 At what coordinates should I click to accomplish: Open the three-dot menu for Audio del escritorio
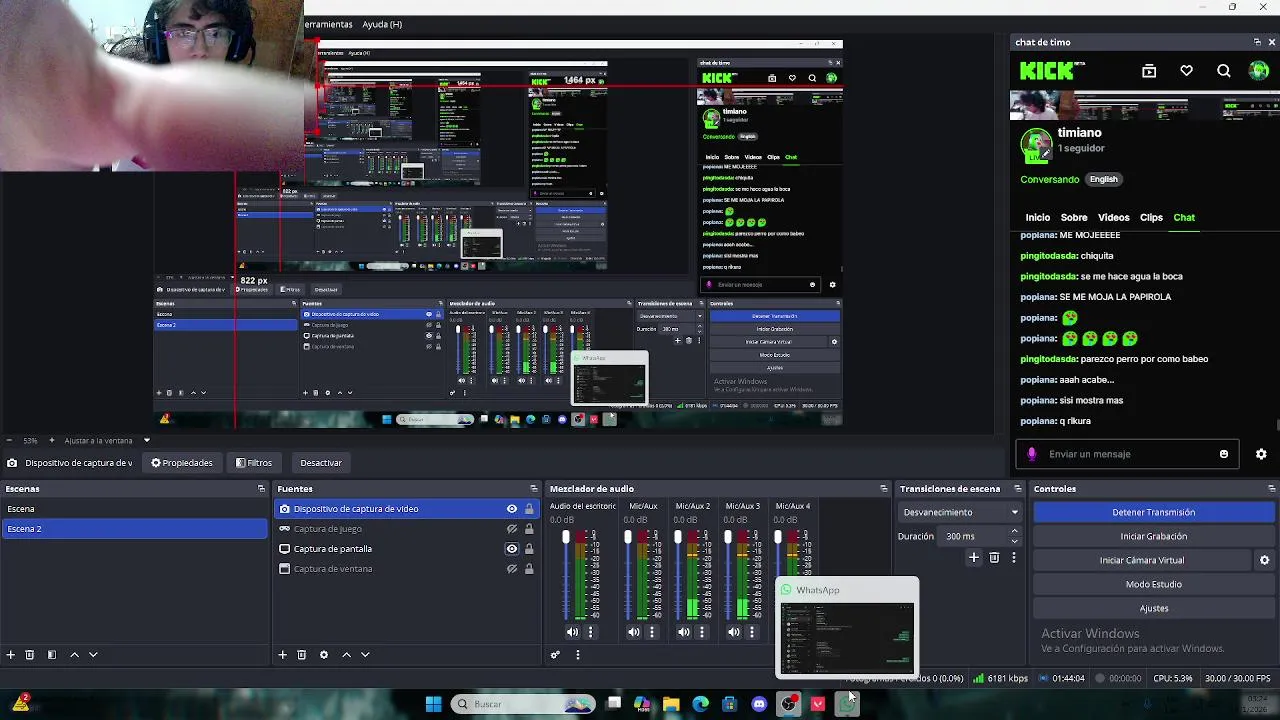point(590,632)
